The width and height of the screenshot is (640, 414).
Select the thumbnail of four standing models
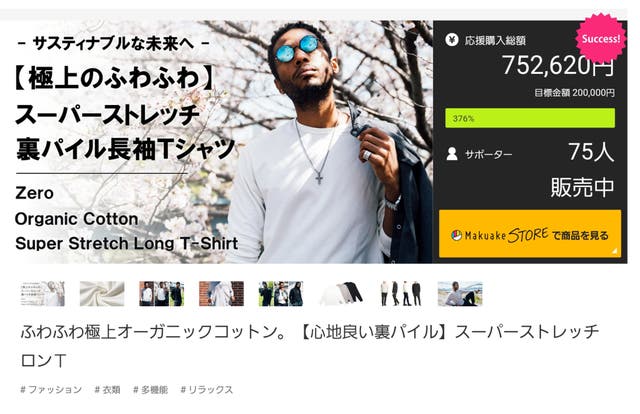[400, 294]
